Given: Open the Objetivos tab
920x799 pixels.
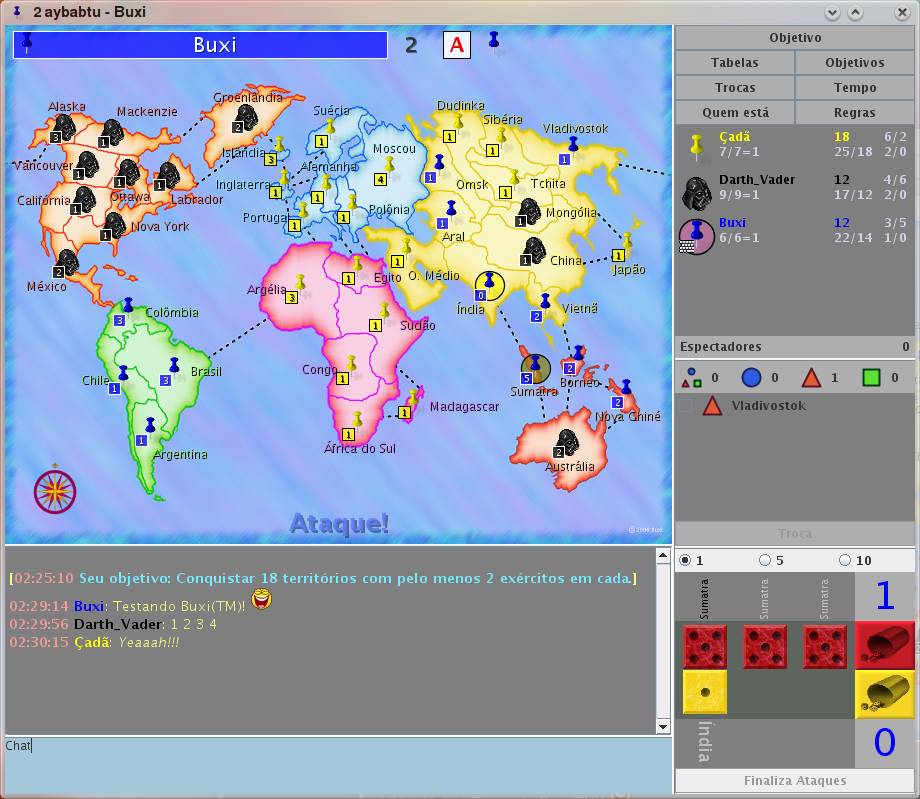Looking at the screenshot, I should [854, 63].
